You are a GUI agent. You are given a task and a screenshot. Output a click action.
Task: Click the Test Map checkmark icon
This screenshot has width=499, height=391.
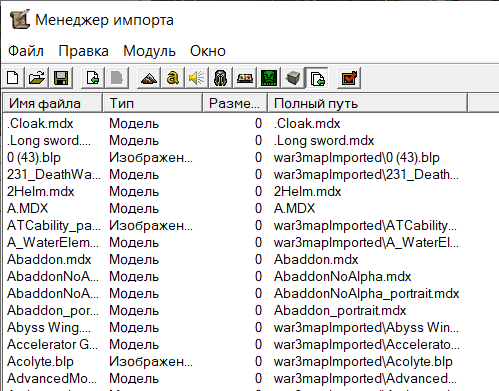point(349,78)
